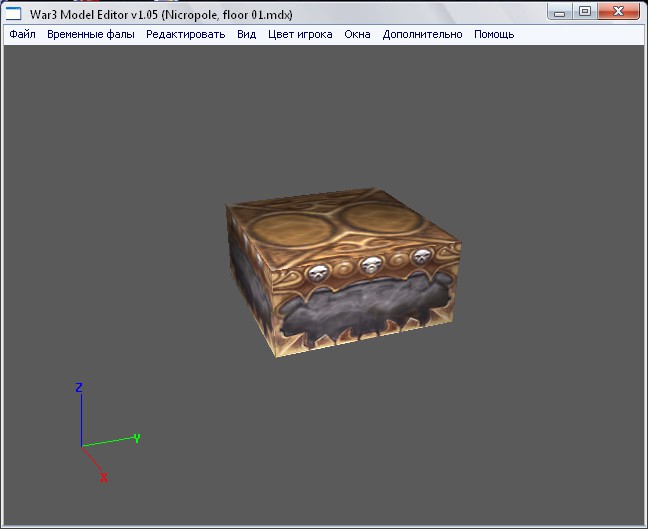This screenshot has width=648, height=529.
Task: Click the blue Z axis label
Action: 79,387
